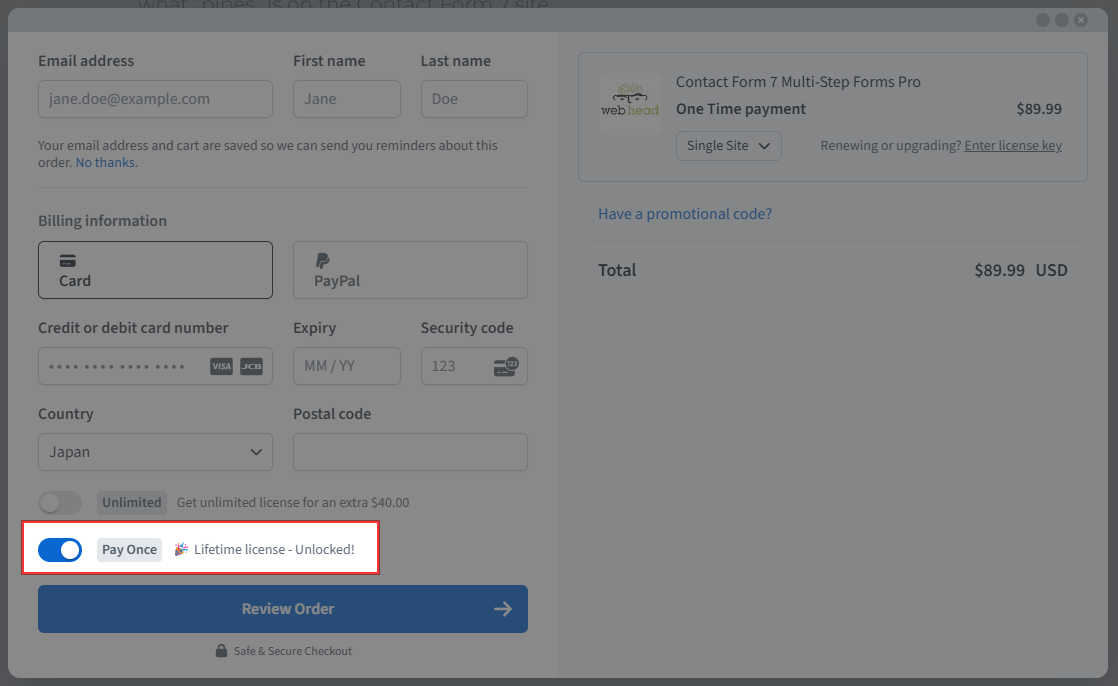Open the Single Site license dropdown
1118x686 pixels.
point(728,146)
